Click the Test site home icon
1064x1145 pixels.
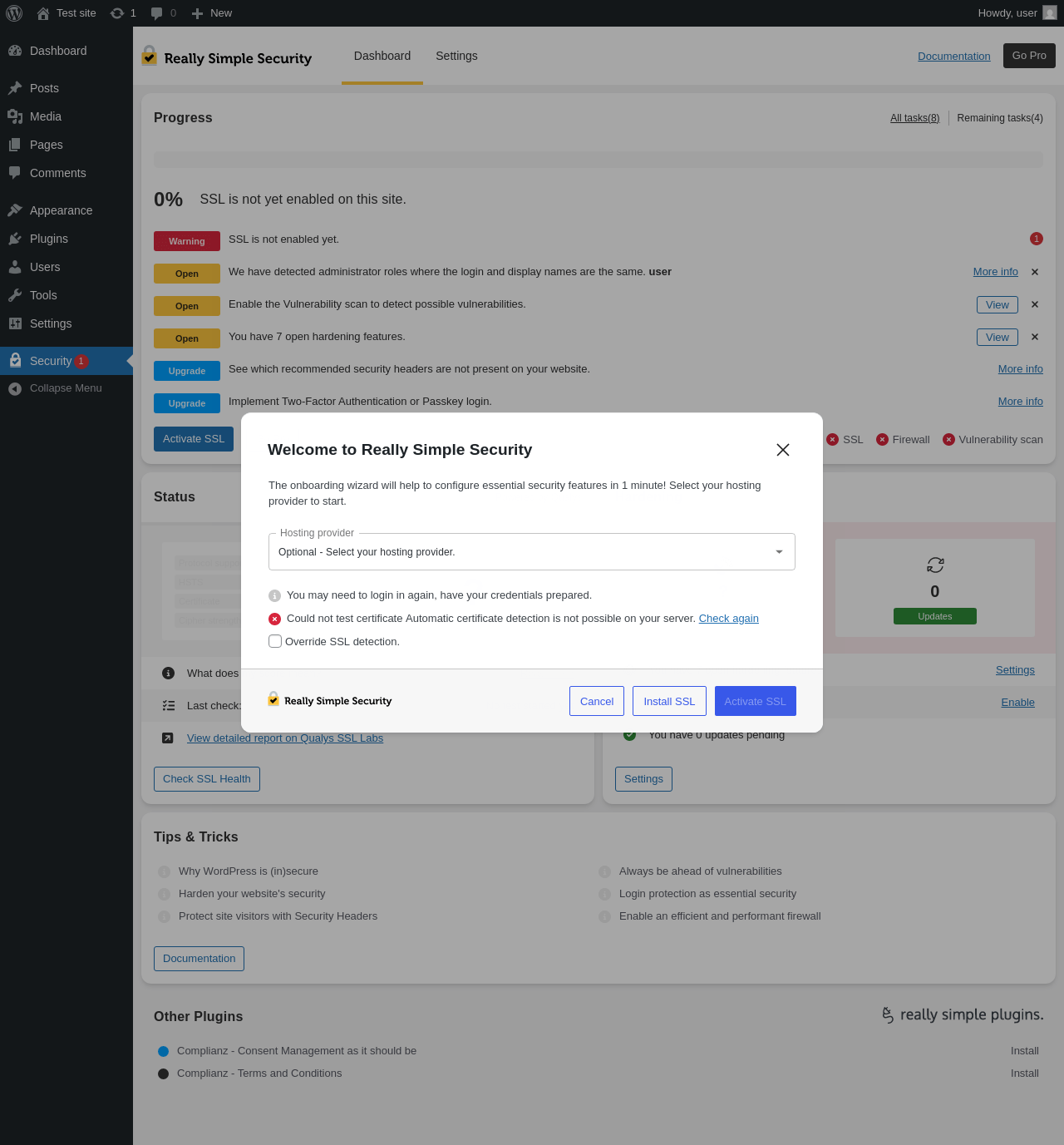pos(43,13)
